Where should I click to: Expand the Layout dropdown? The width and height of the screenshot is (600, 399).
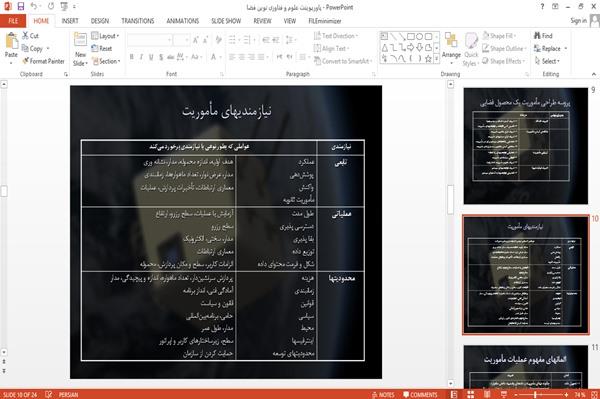click(105, 36)
